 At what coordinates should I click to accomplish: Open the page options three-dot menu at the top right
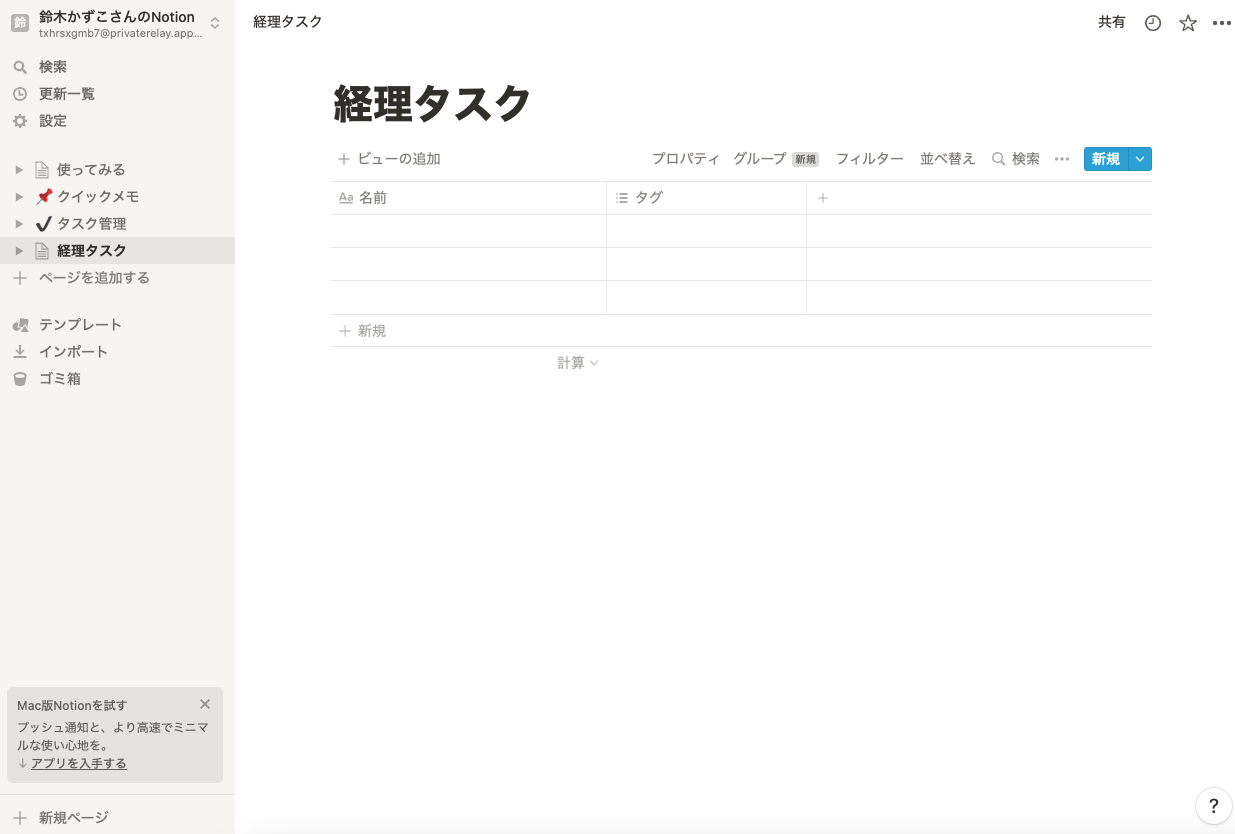[1222, 23]
